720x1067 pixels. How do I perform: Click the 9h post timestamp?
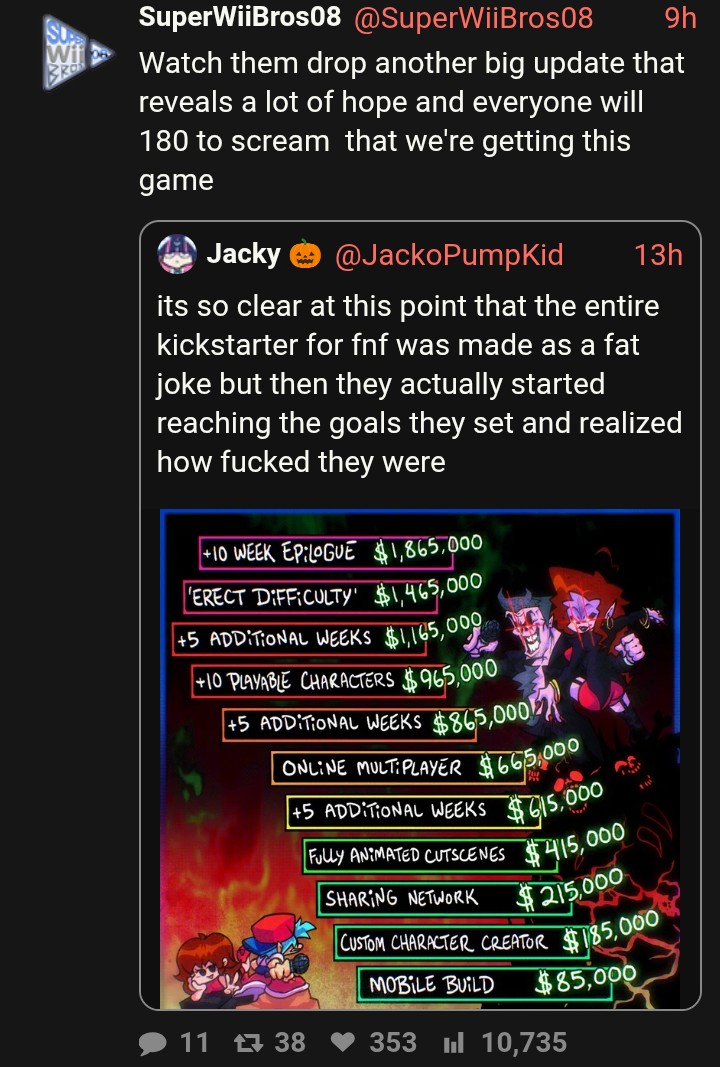coord(681,18)
